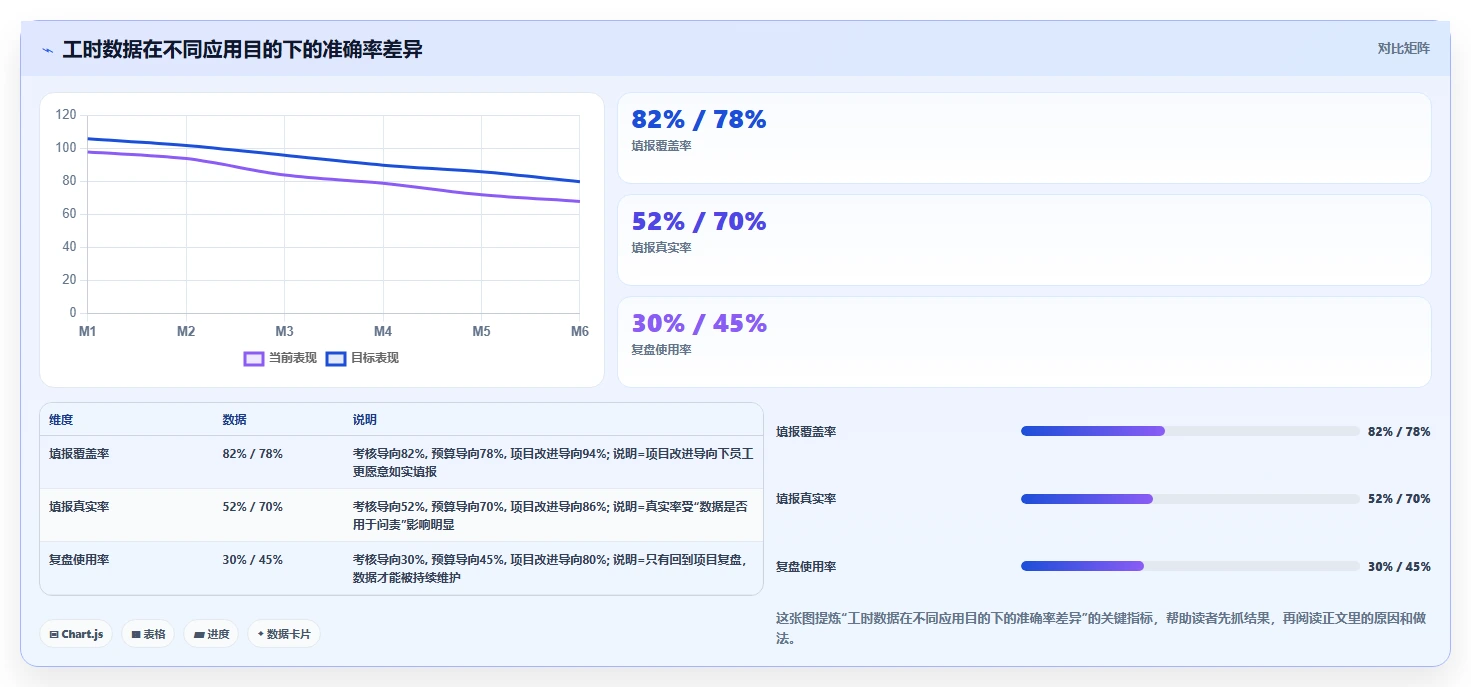Click the 30% / 45% table data cell
1471x687 pixels.
coord(252,560)
